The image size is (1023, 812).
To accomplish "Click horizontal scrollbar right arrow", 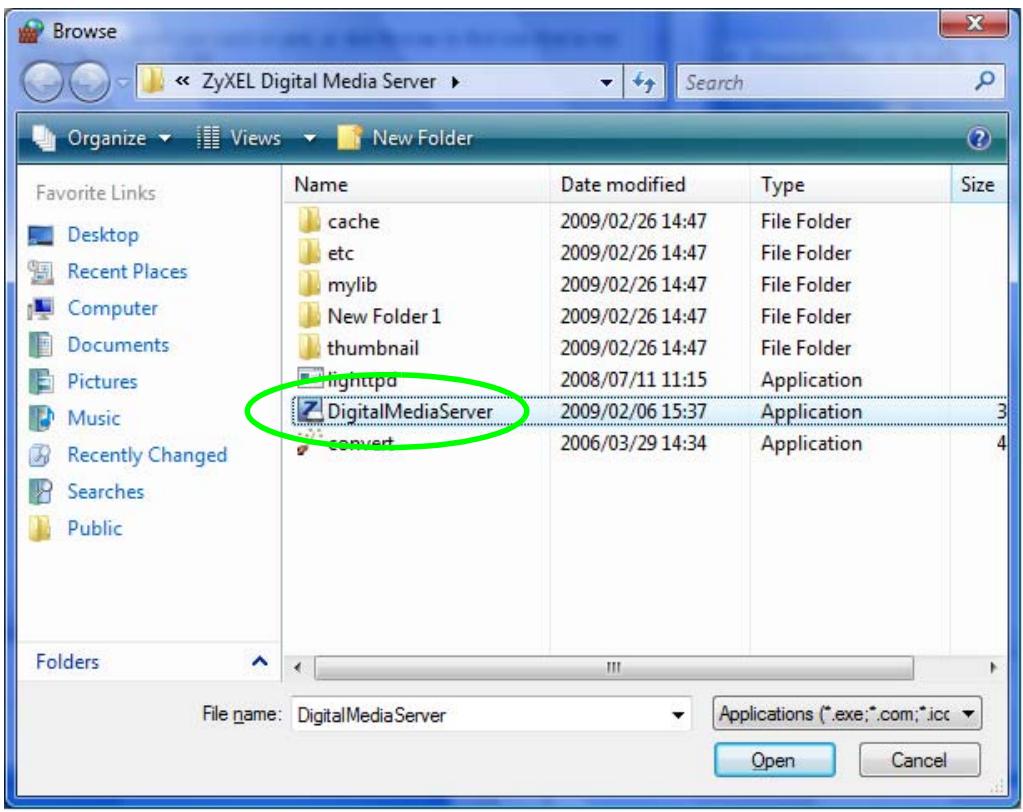I will [x=993, y=667].
